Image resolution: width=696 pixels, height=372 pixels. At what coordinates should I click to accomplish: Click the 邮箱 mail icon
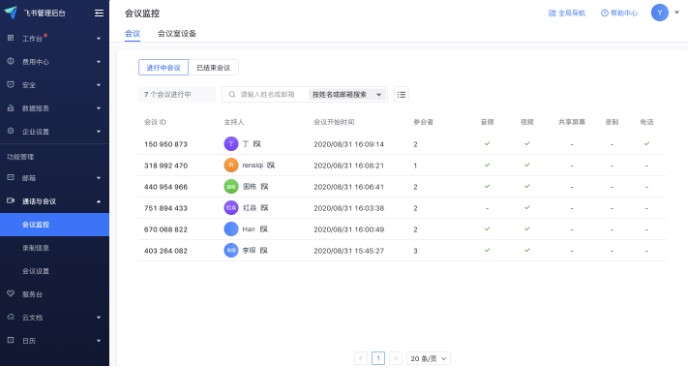tap(11, 178)
